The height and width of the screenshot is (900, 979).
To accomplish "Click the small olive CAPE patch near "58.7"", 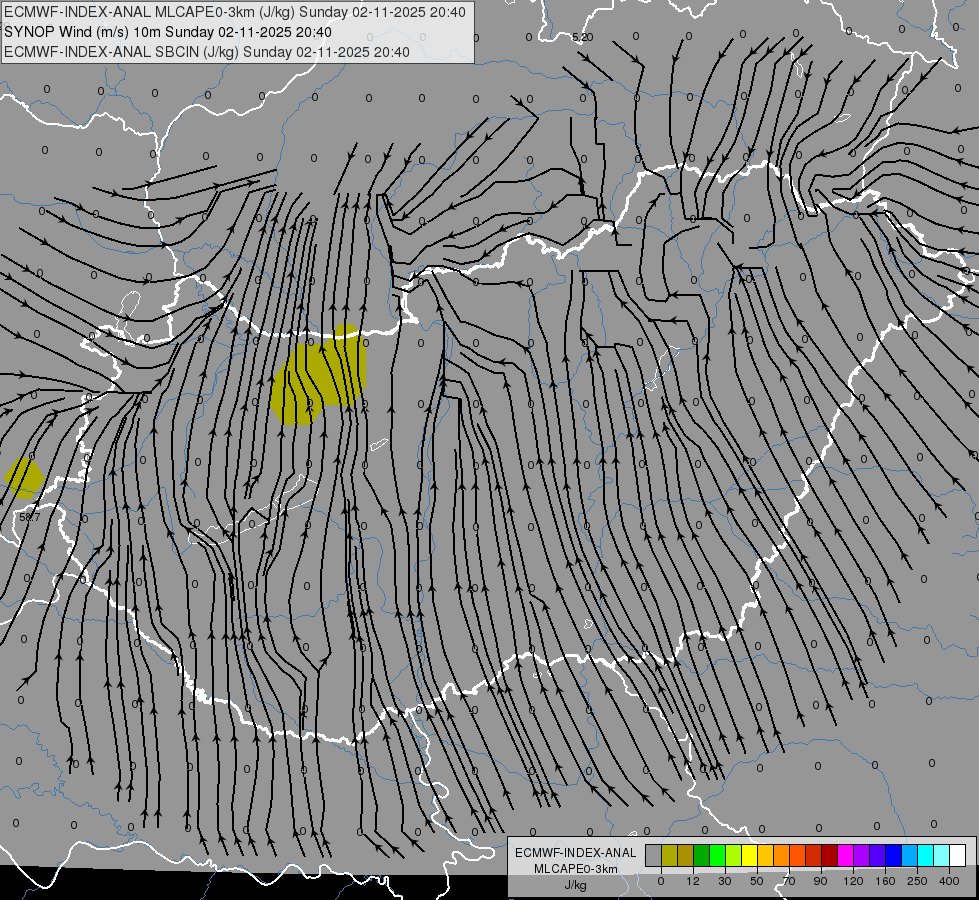I will (24, 478).
